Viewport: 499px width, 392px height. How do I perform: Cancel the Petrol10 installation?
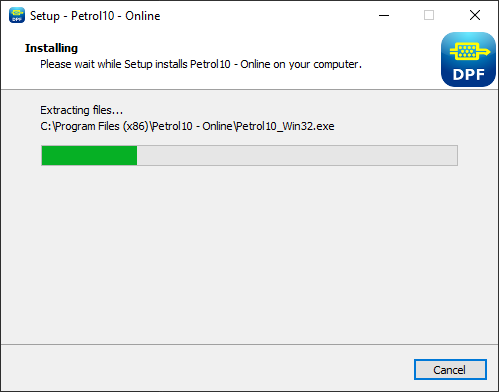tap(450, 369)
